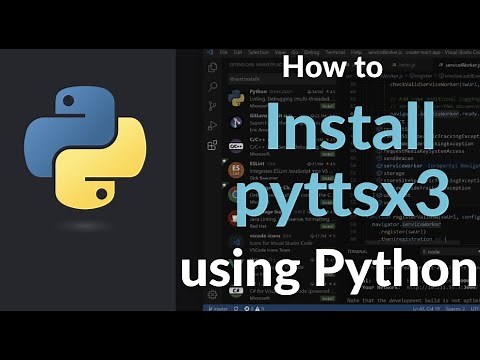This screenshot has height=360, width=480.
Task: Open the Extensions view icon
Action: [x=212, y=145]
